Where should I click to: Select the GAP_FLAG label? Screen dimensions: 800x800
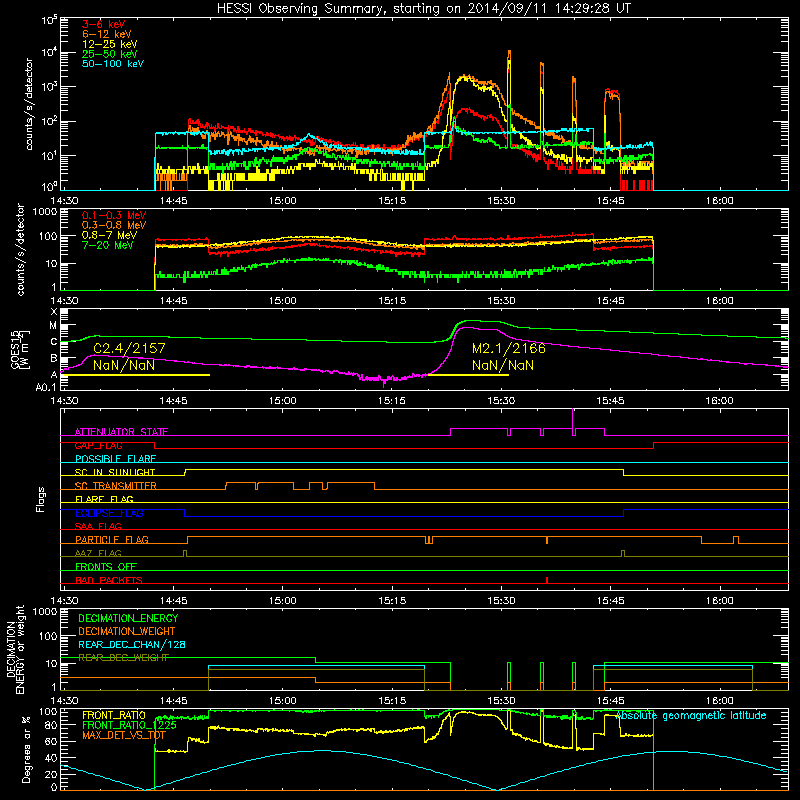click(x=98, y=445)
